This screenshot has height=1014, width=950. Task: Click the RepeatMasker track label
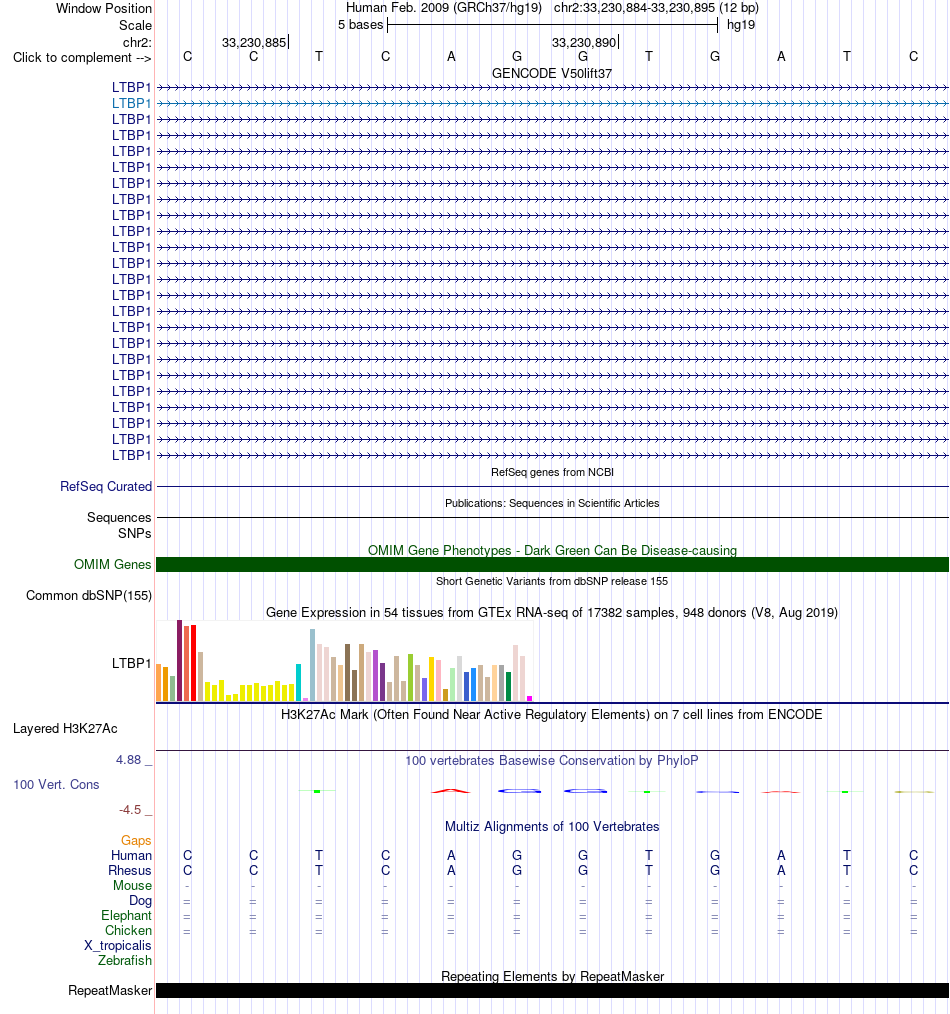[x=110, y=991]
